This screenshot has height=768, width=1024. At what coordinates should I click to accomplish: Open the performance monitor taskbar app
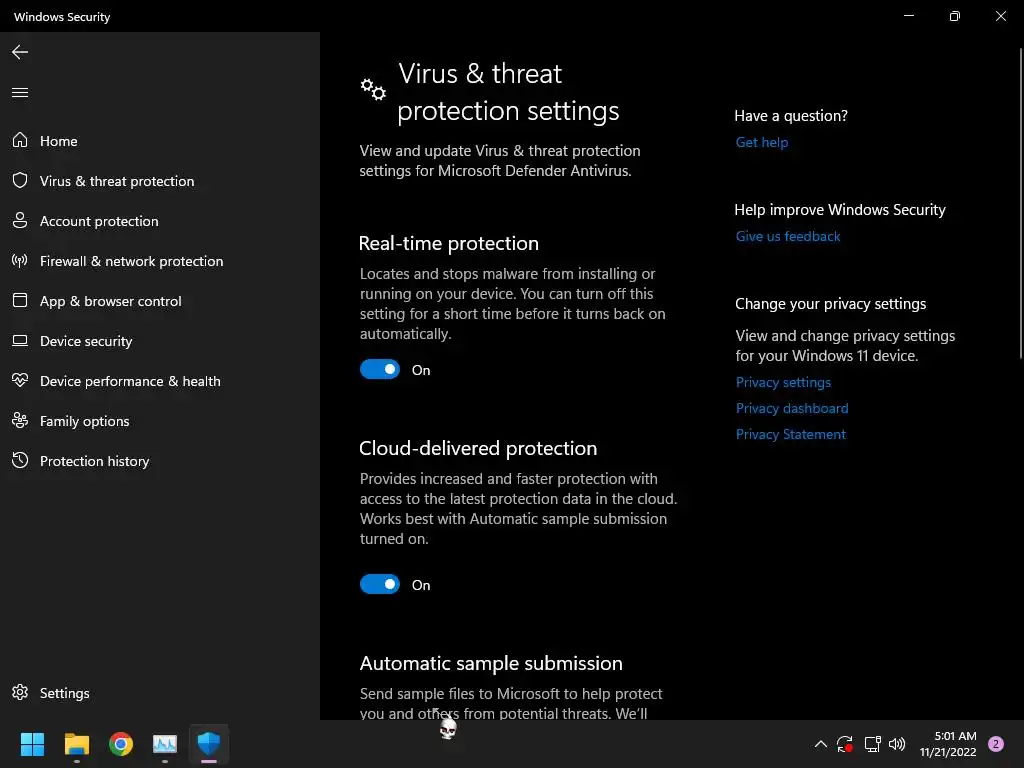coord(165,743)
